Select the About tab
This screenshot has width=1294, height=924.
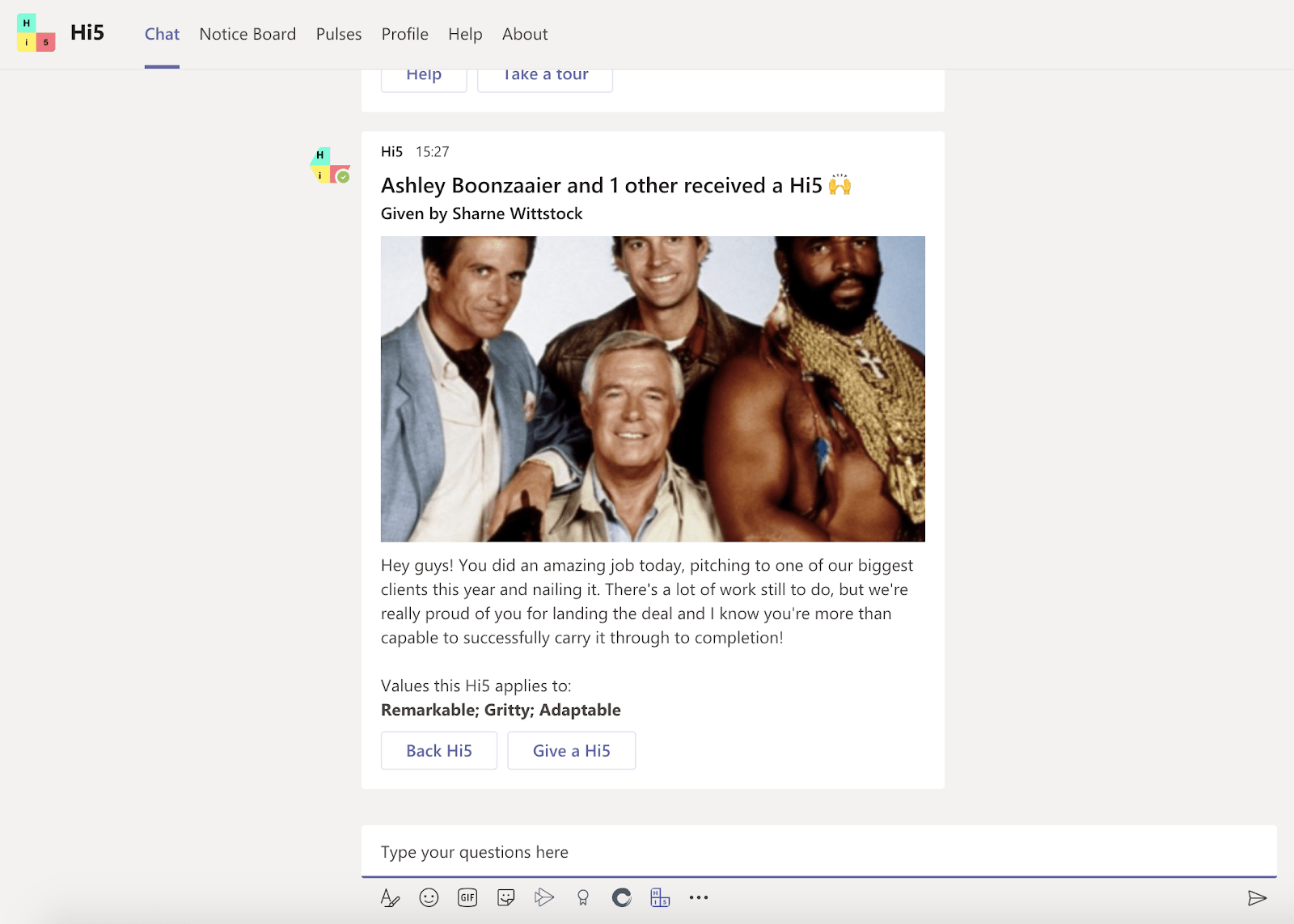point(525,34)
